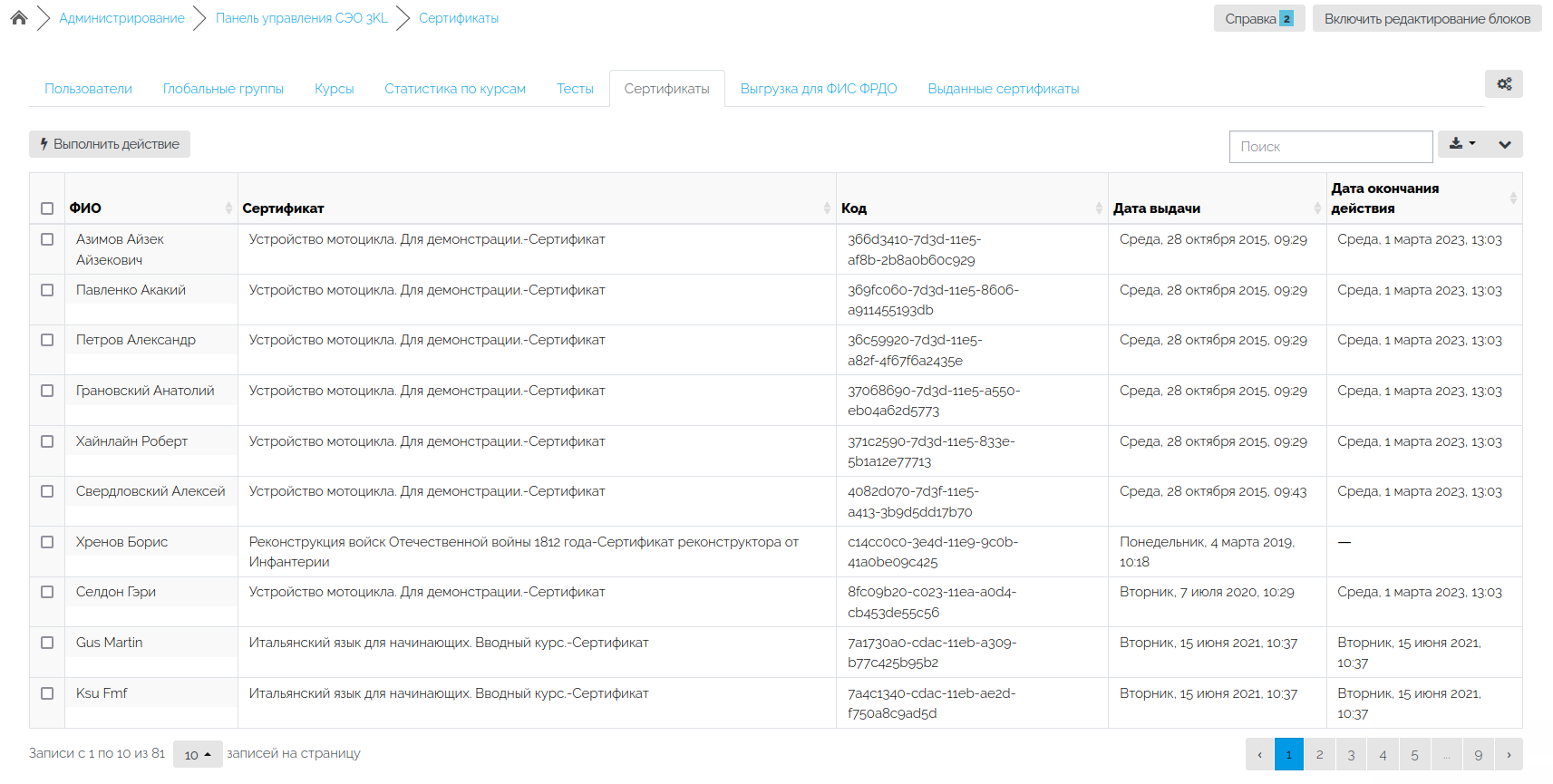
Task: Select the Селдон Гэри row checkbox
Action: coord(47,592)
